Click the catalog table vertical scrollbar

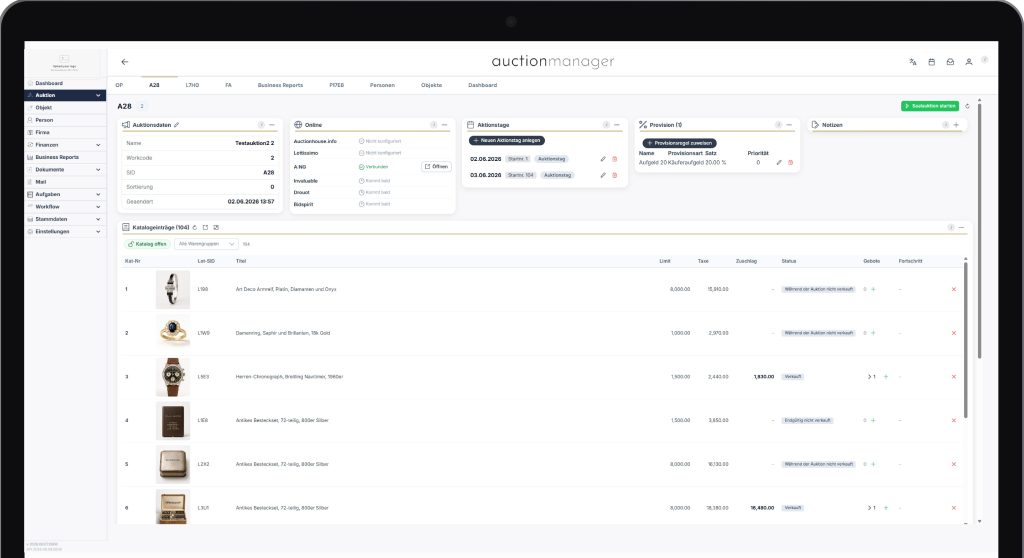[x=965, y=340]
